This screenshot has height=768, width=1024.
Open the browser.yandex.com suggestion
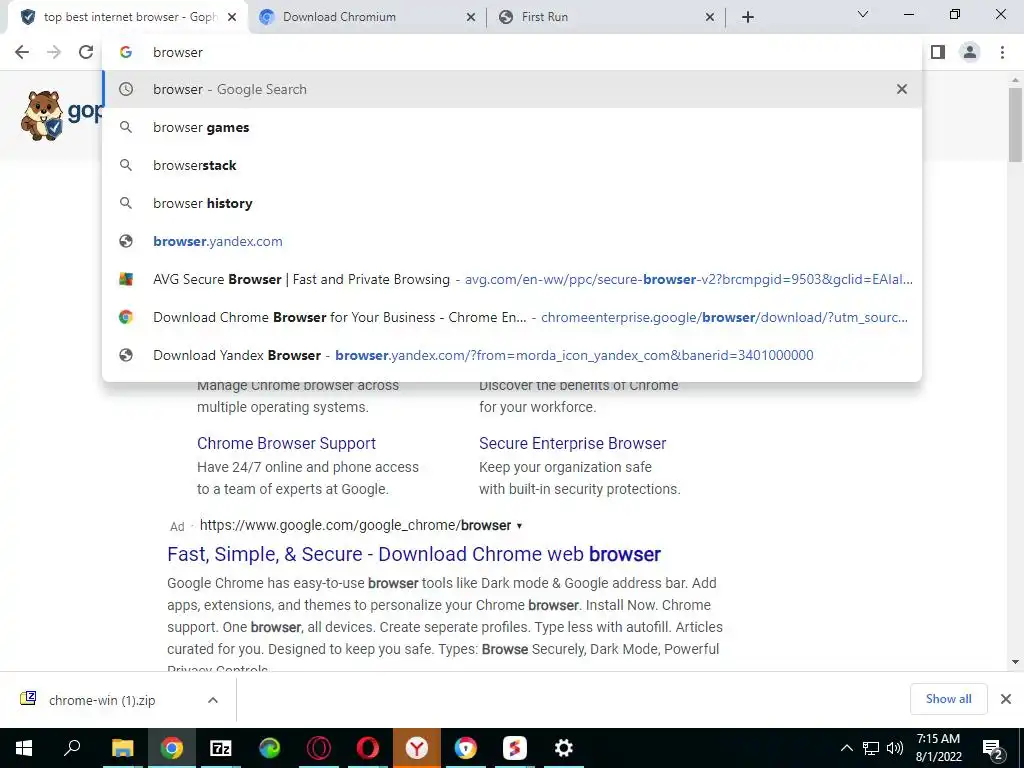[512, 241]
